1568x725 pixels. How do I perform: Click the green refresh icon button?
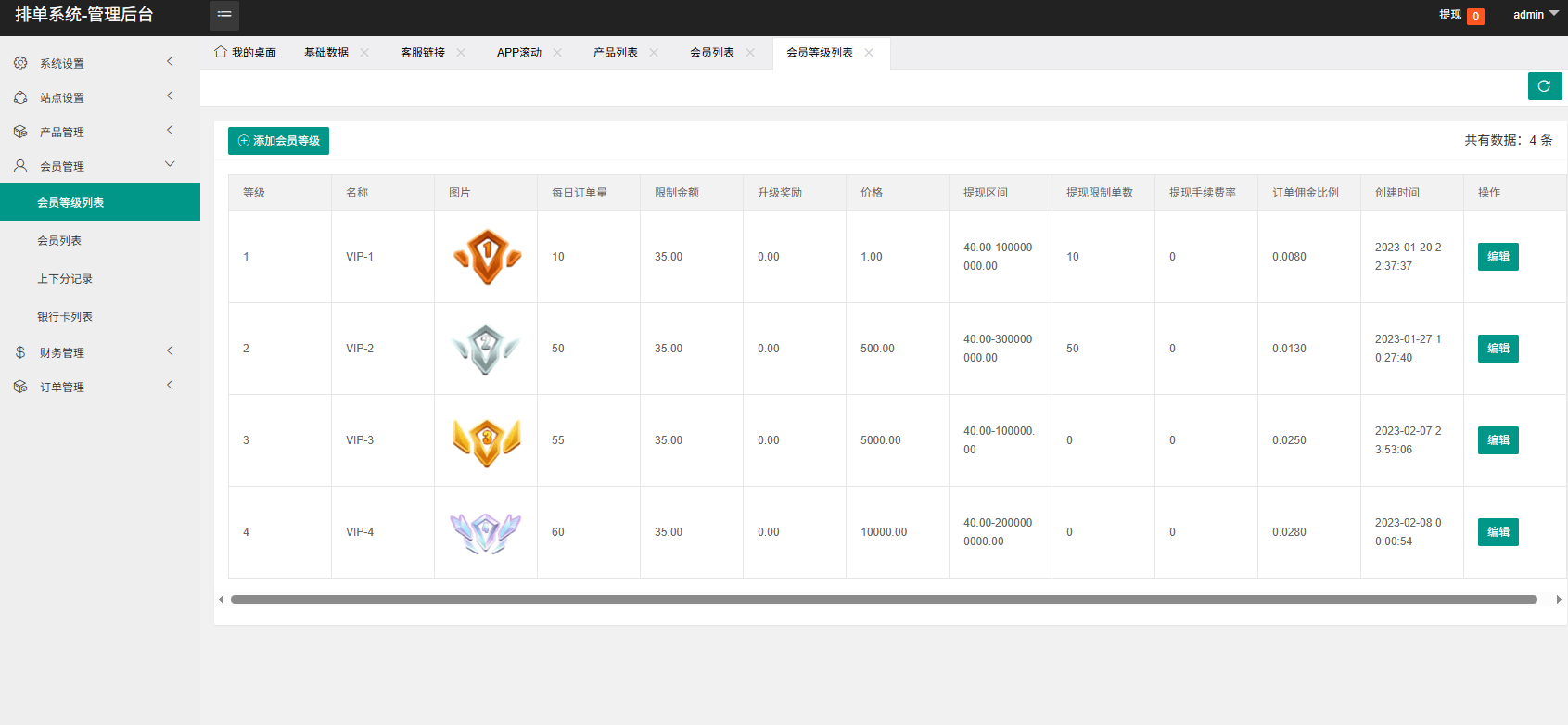point(1544,86)
